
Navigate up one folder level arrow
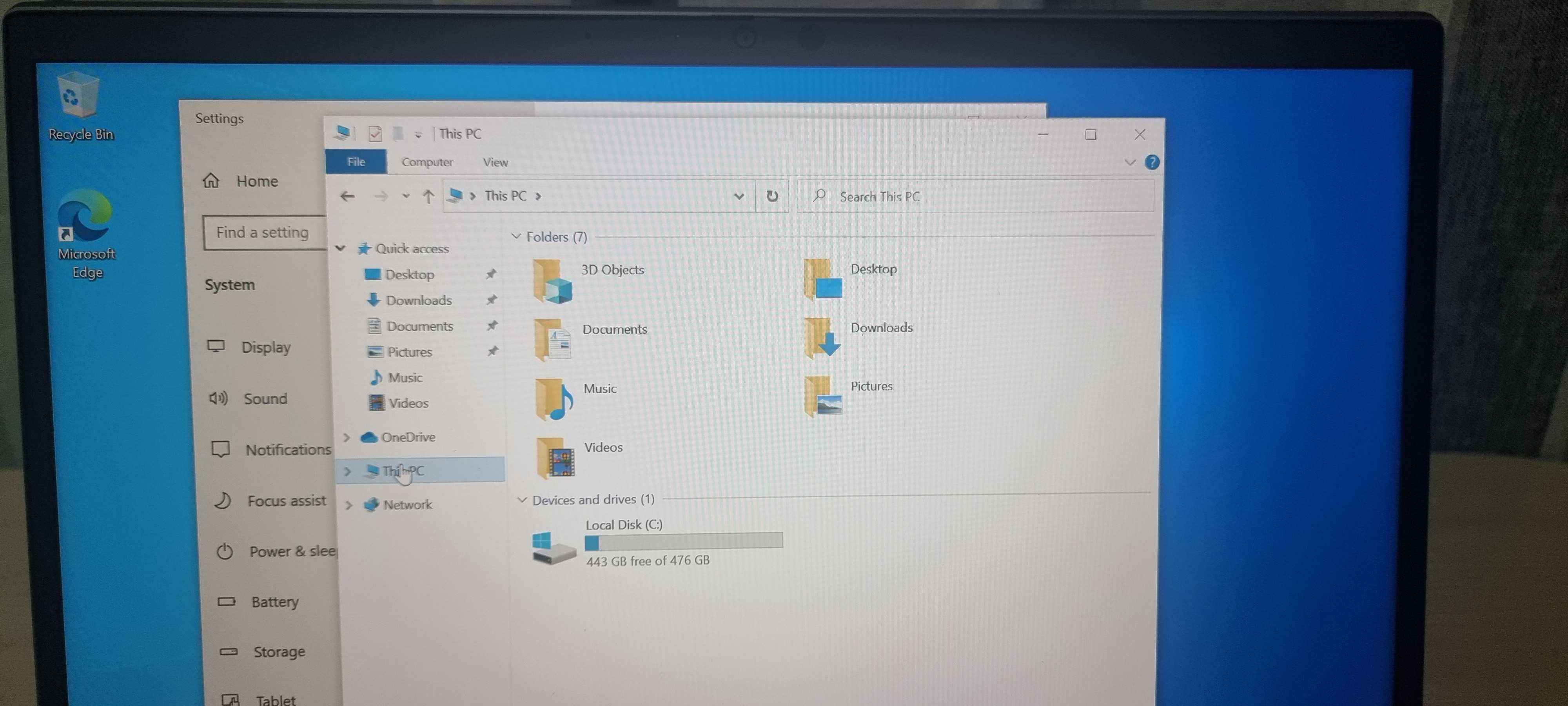(x=428, y=196)
